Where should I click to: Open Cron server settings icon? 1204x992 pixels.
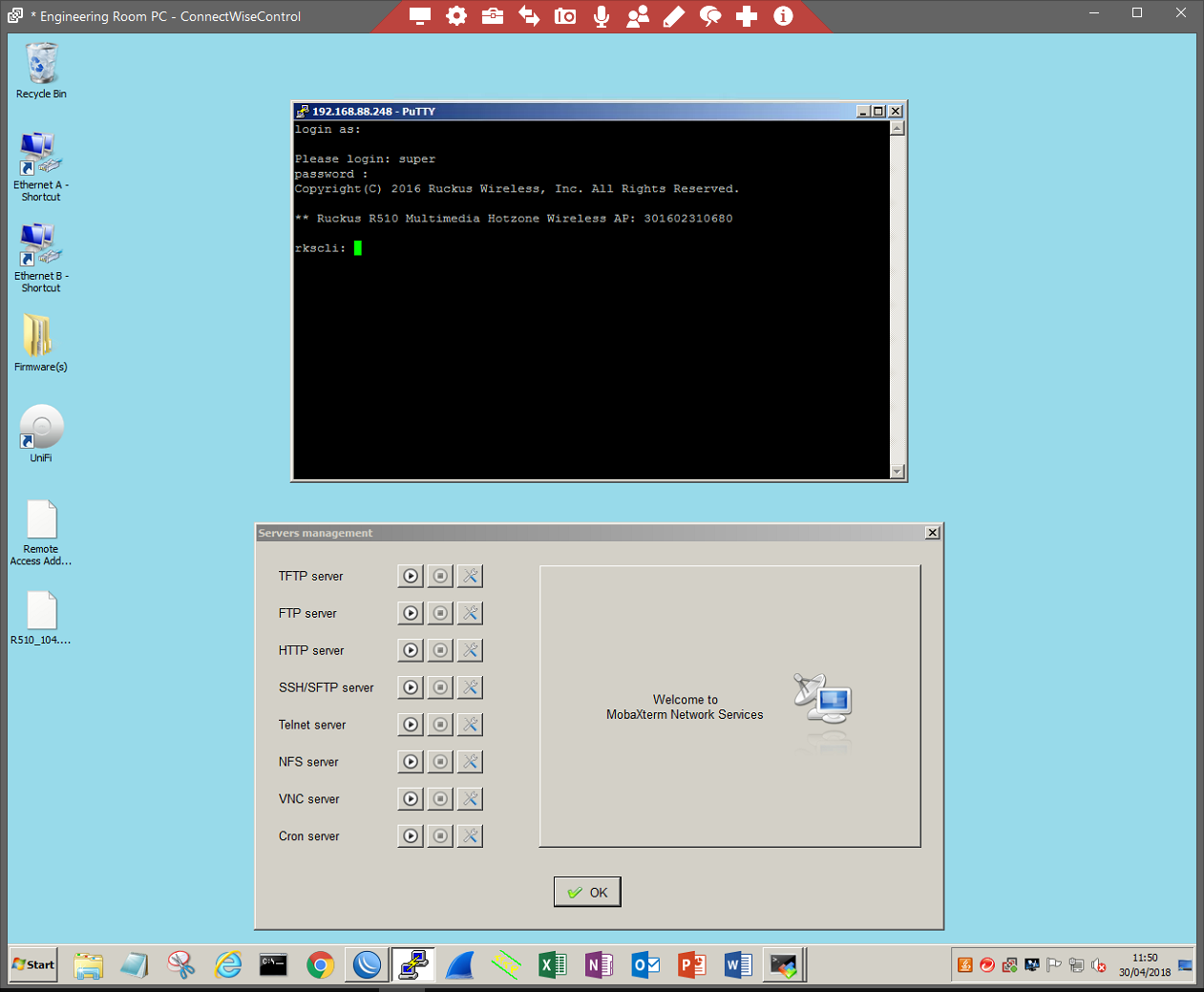(x=470, y=836)
